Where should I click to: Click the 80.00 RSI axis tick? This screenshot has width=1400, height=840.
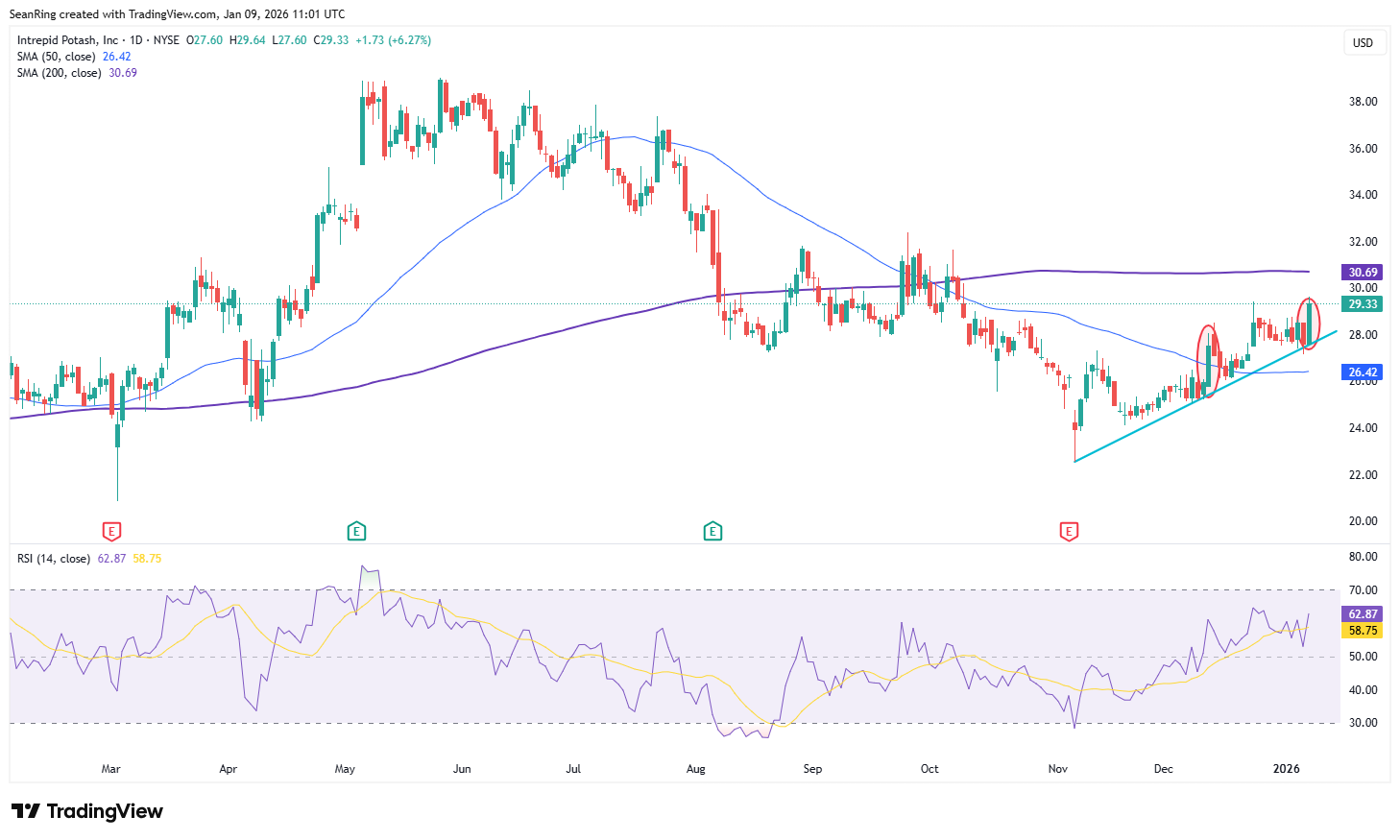click(1364, 557)
